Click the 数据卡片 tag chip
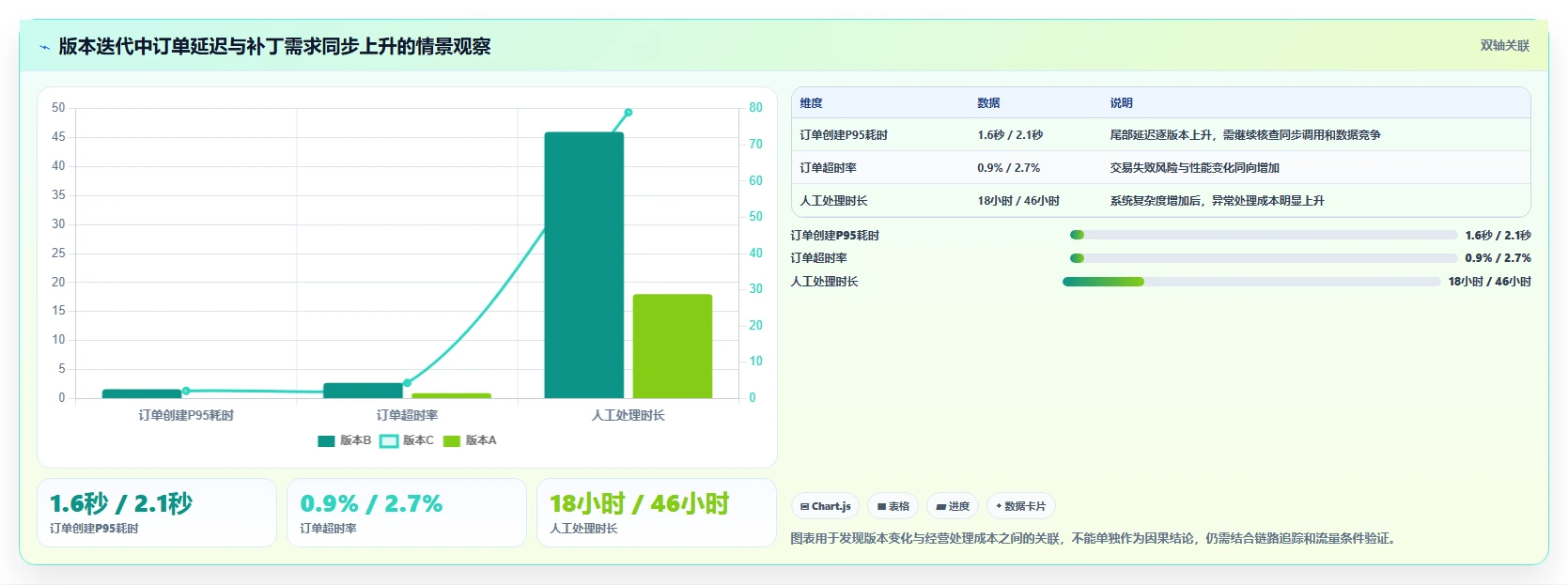The height and width of the screenshot is (585, 1568). (1021, 506)
